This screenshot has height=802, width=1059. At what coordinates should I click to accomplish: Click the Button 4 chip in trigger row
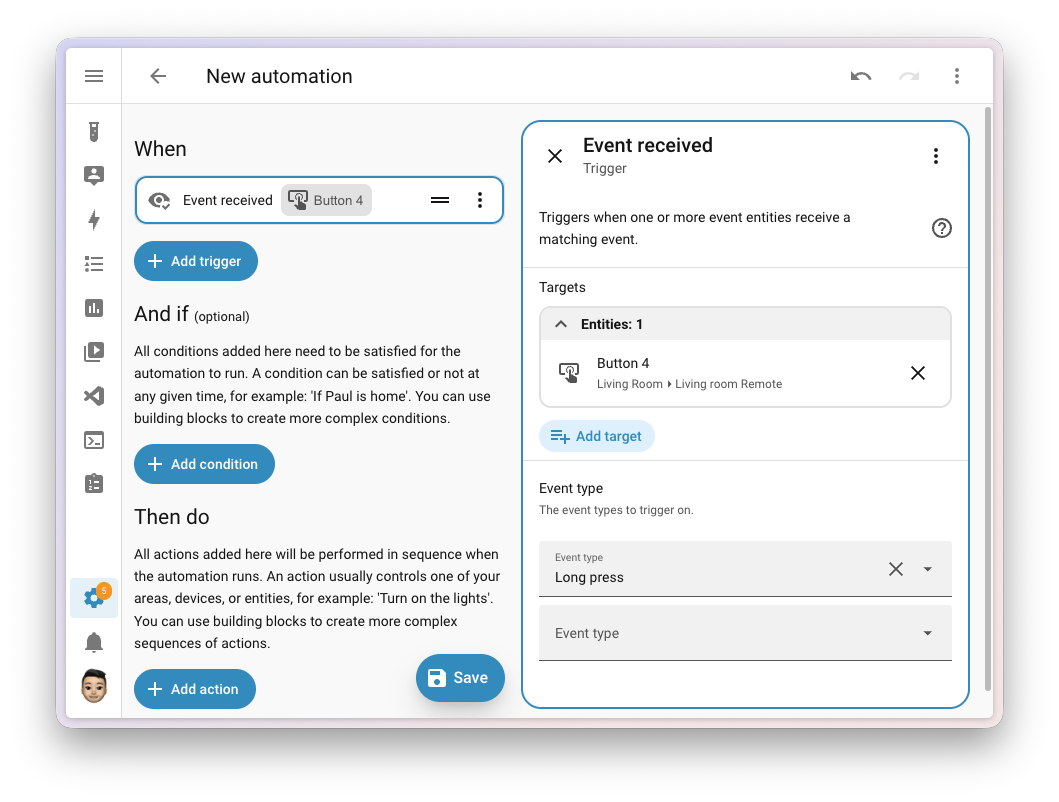(x=326, y=200)
